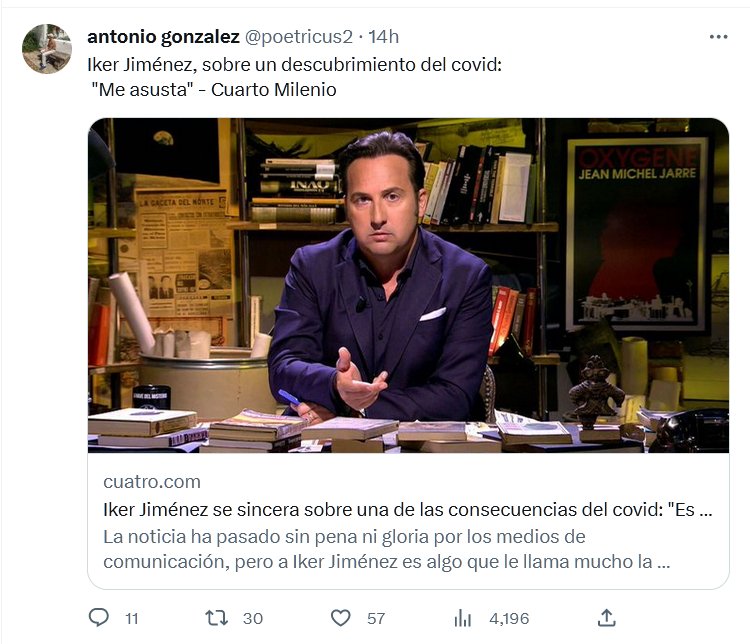
Task: Click card description starting "La noticia ha pasado"
Action: pyautogui.click(x=386, y=549)
